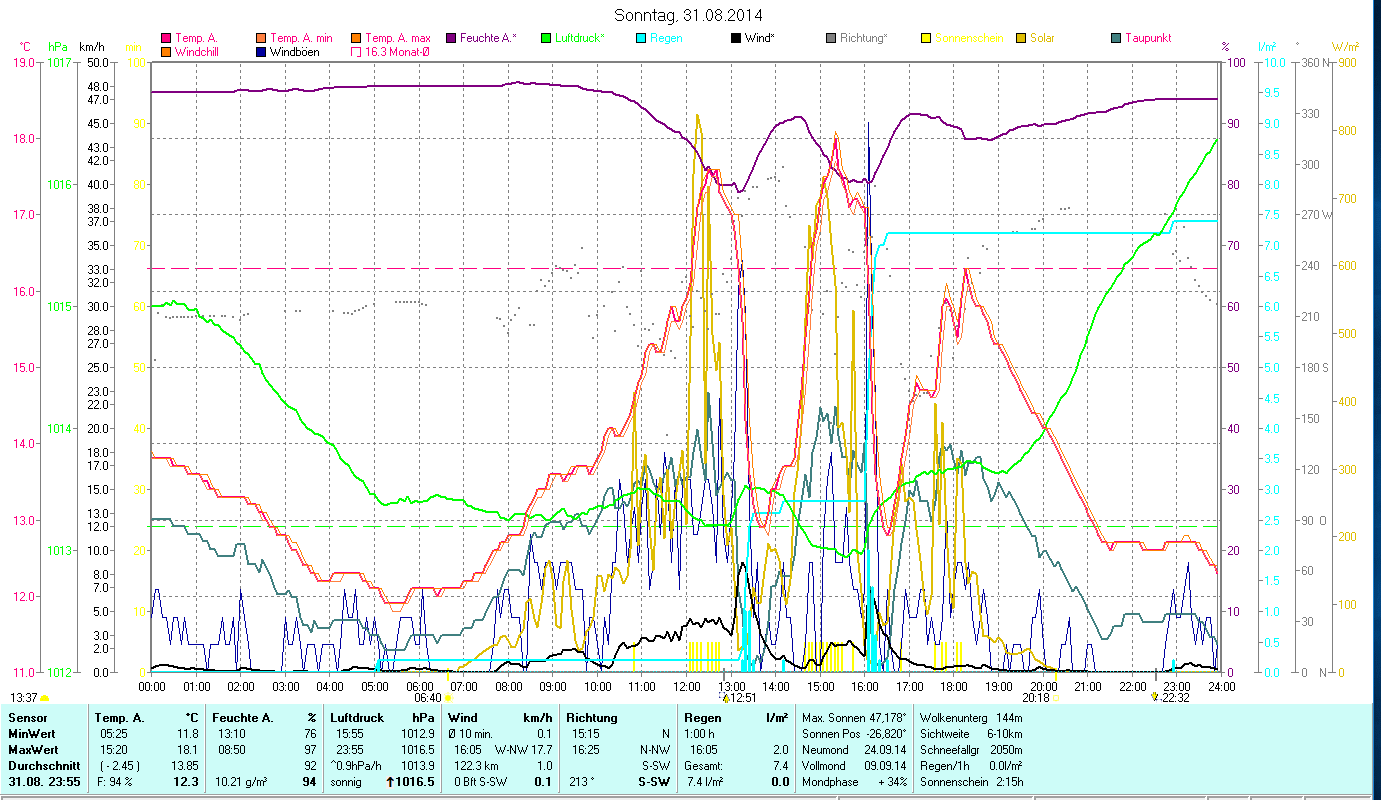Click the 'MaxWert' row label
This screenshot has width=1381, height=800.
point(32,749)
